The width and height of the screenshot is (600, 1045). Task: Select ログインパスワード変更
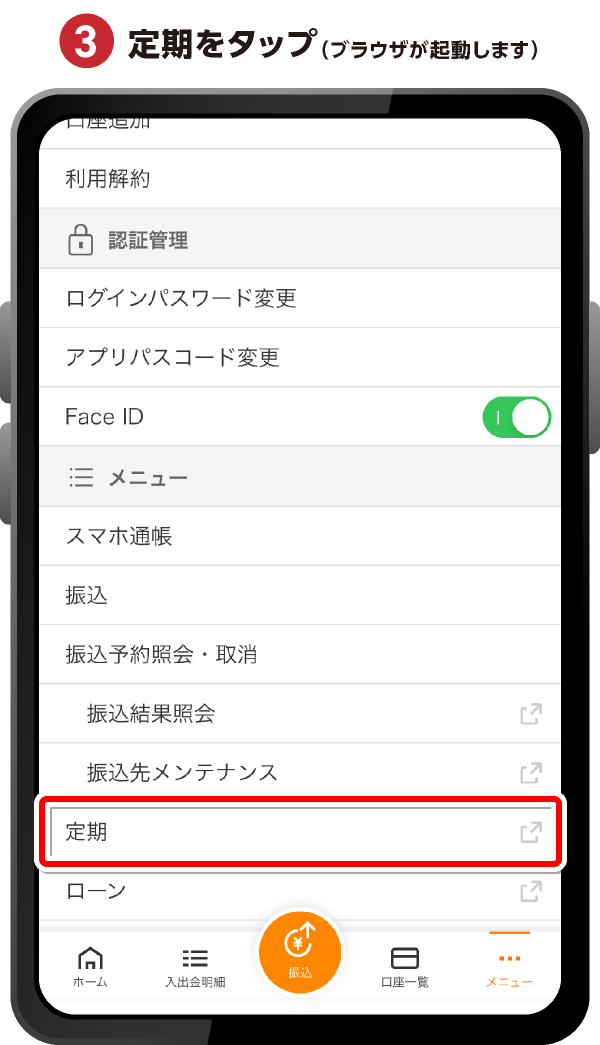[x=300, y=298]
